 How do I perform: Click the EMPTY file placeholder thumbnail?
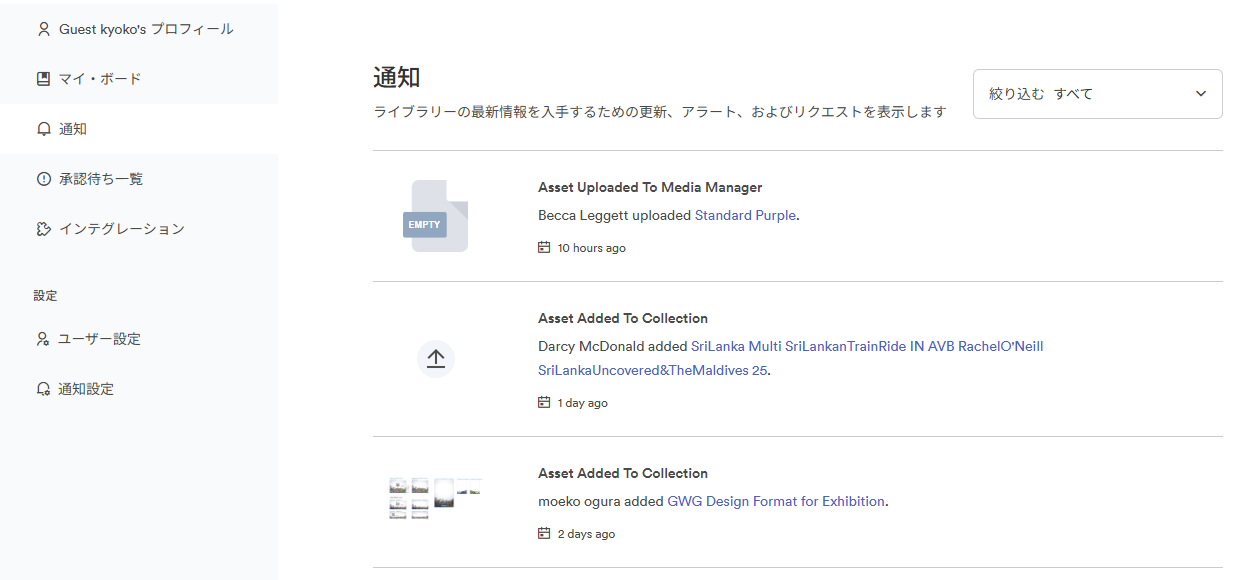tap(436, 216)
